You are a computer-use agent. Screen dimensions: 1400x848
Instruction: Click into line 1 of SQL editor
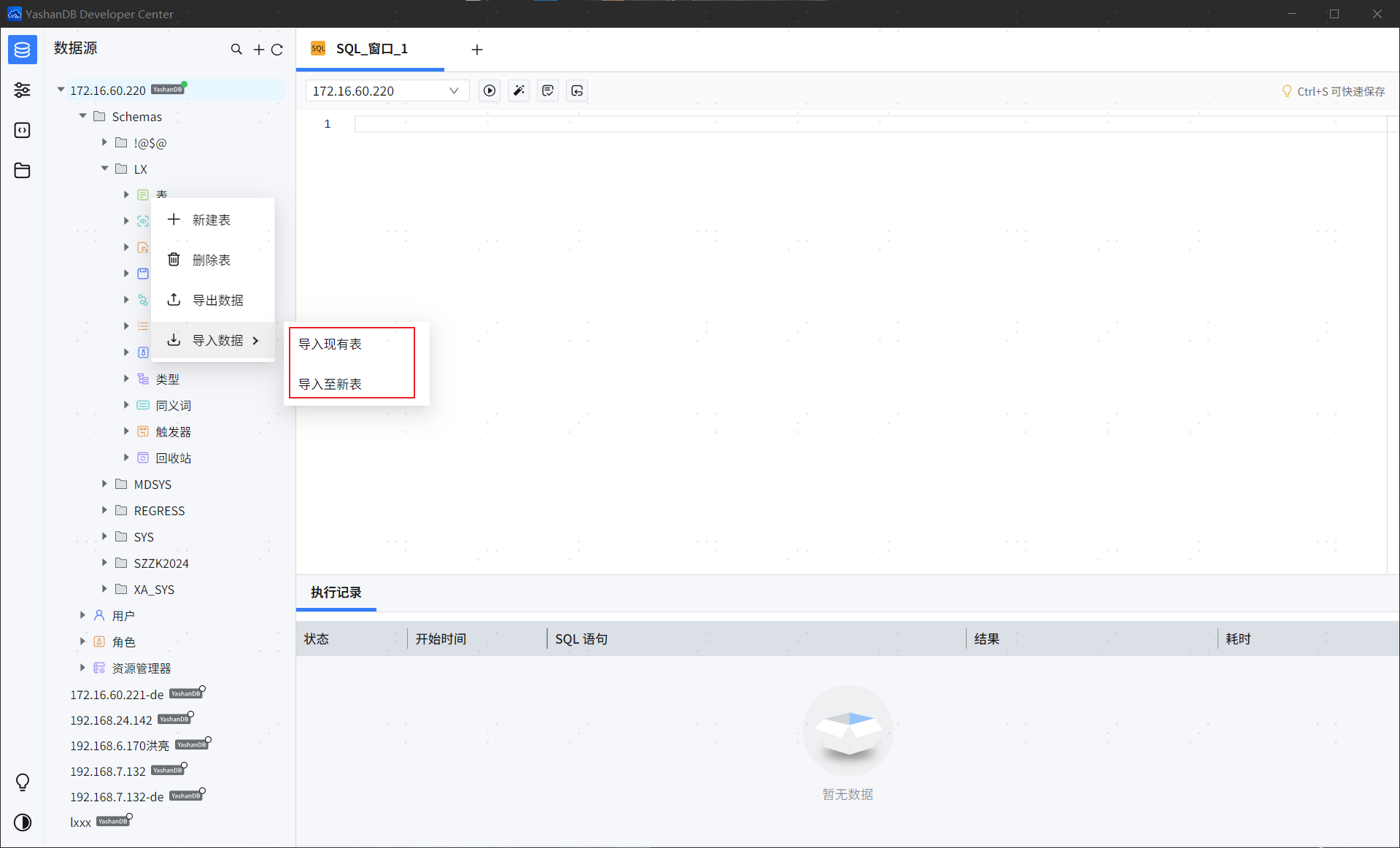pyautogui.click(x=868, y=124)
